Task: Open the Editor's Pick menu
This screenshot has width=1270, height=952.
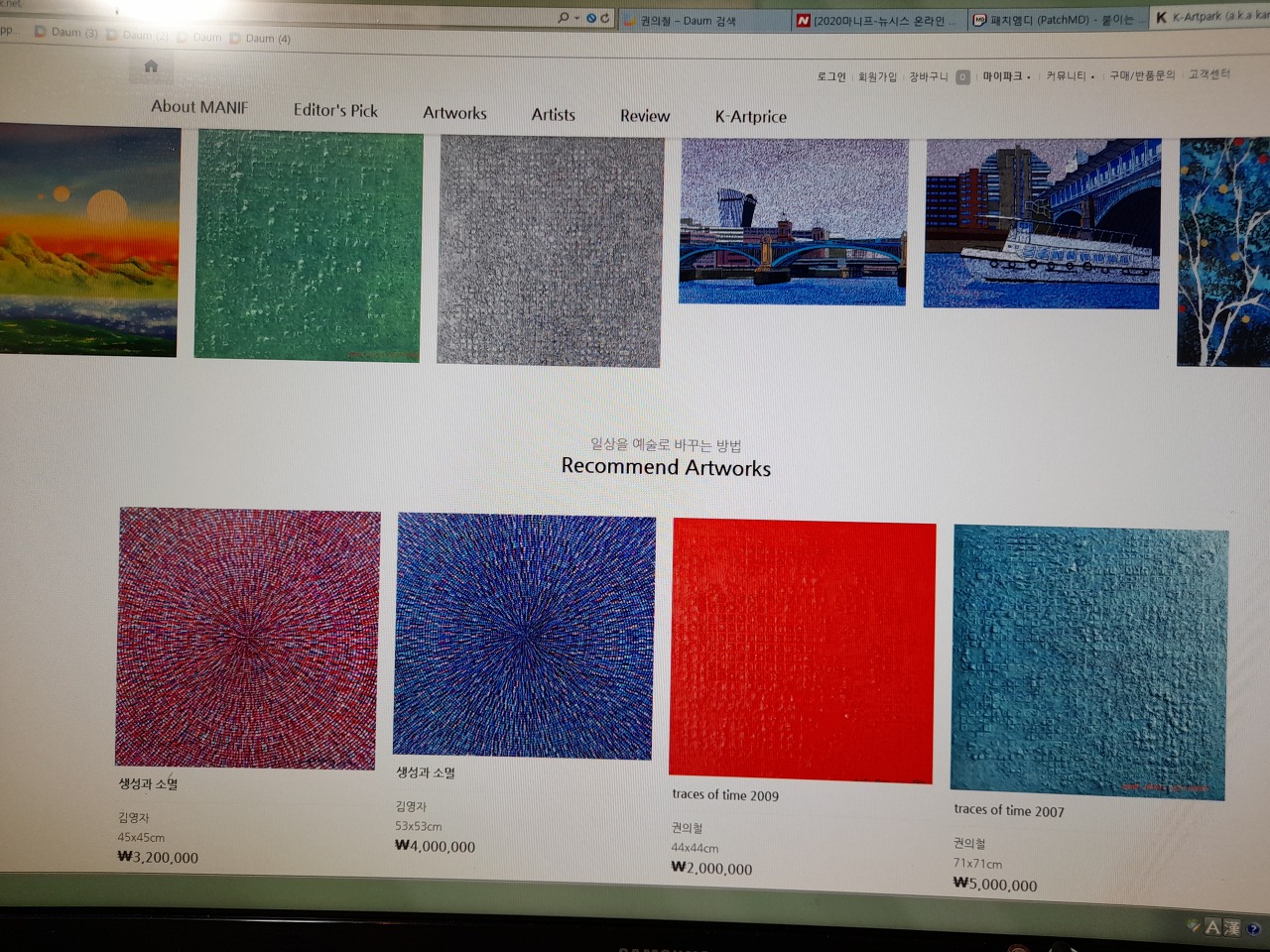Action: pyautogui.click(x=335, y=110)
